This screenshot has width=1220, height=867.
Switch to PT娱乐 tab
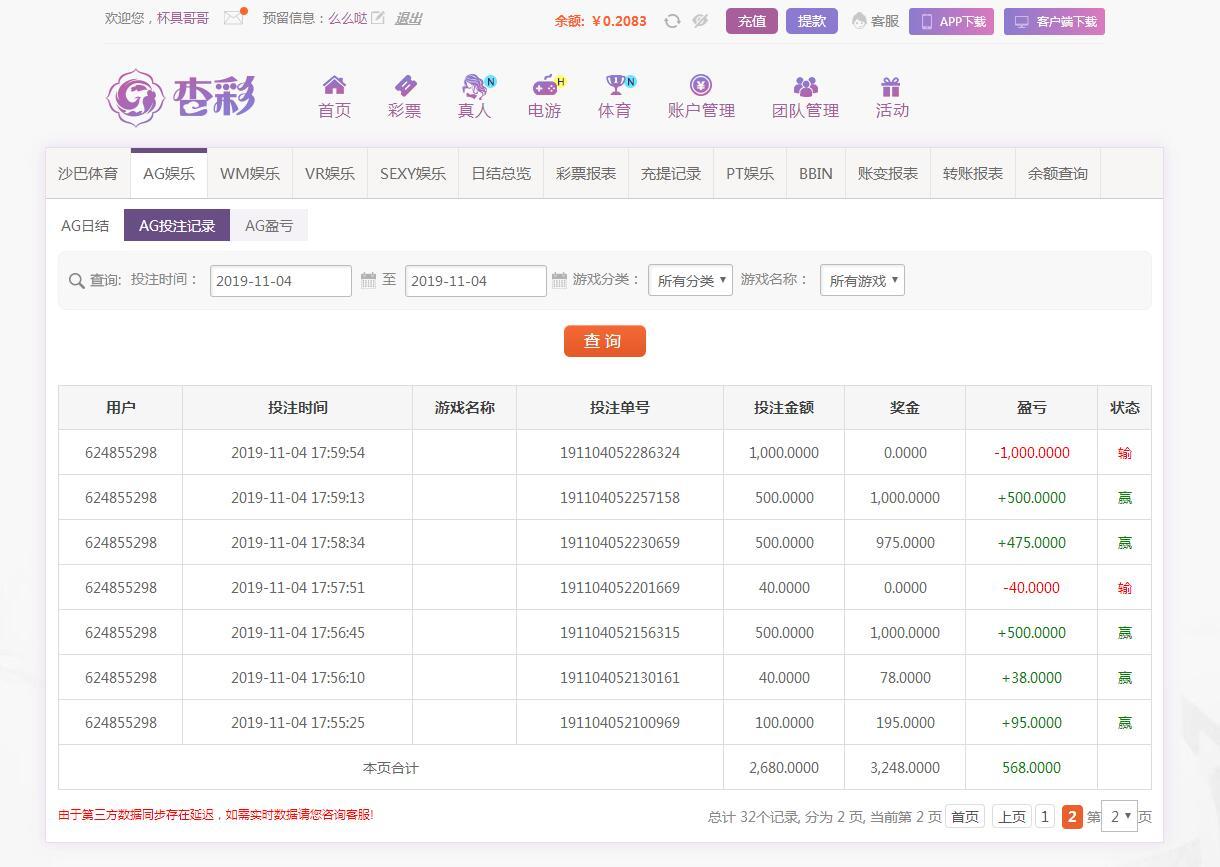(750, 173)
